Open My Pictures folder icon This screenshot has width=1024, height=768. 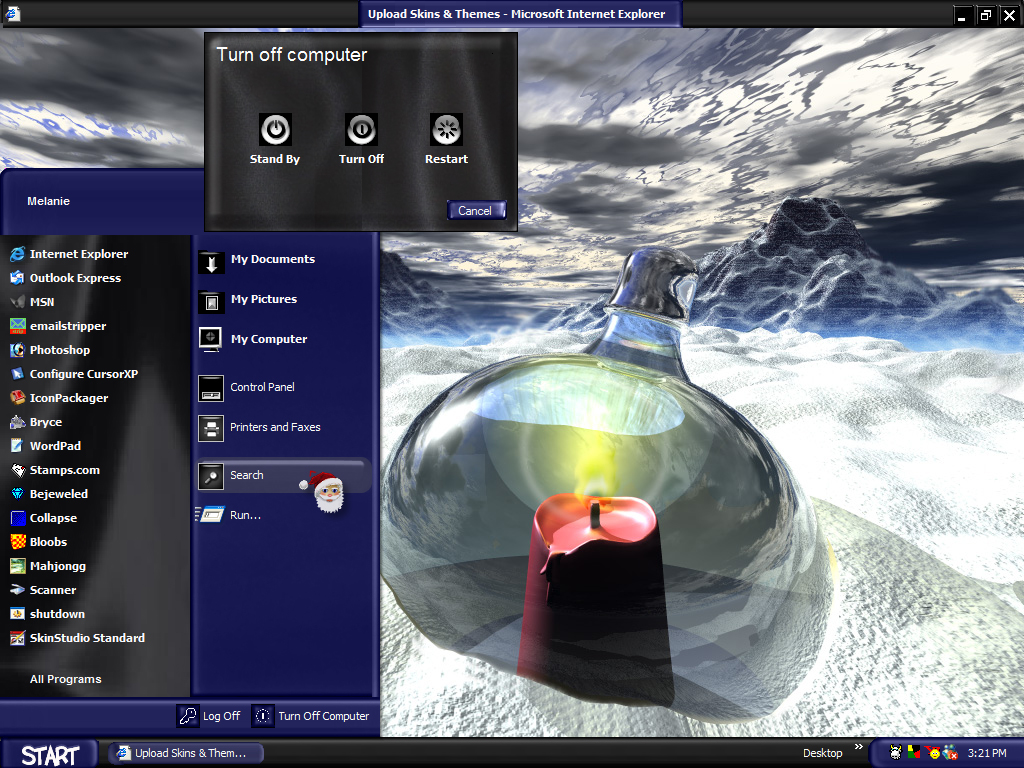(211, 300)
